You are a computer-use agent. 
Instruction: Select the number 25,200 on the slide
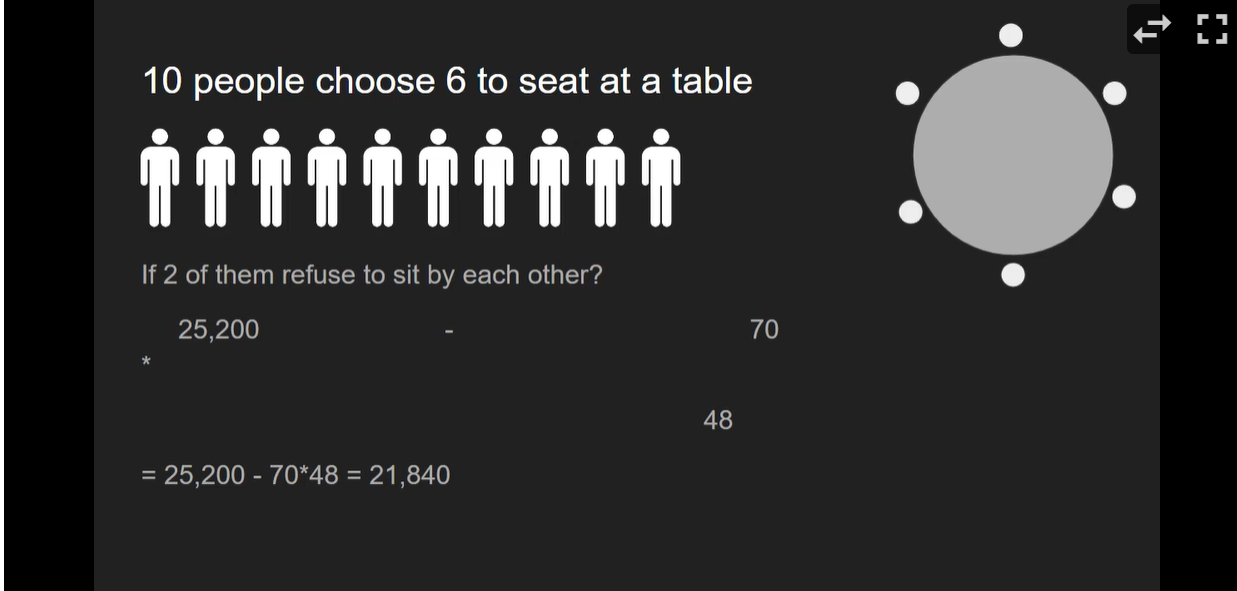[218, 329]
